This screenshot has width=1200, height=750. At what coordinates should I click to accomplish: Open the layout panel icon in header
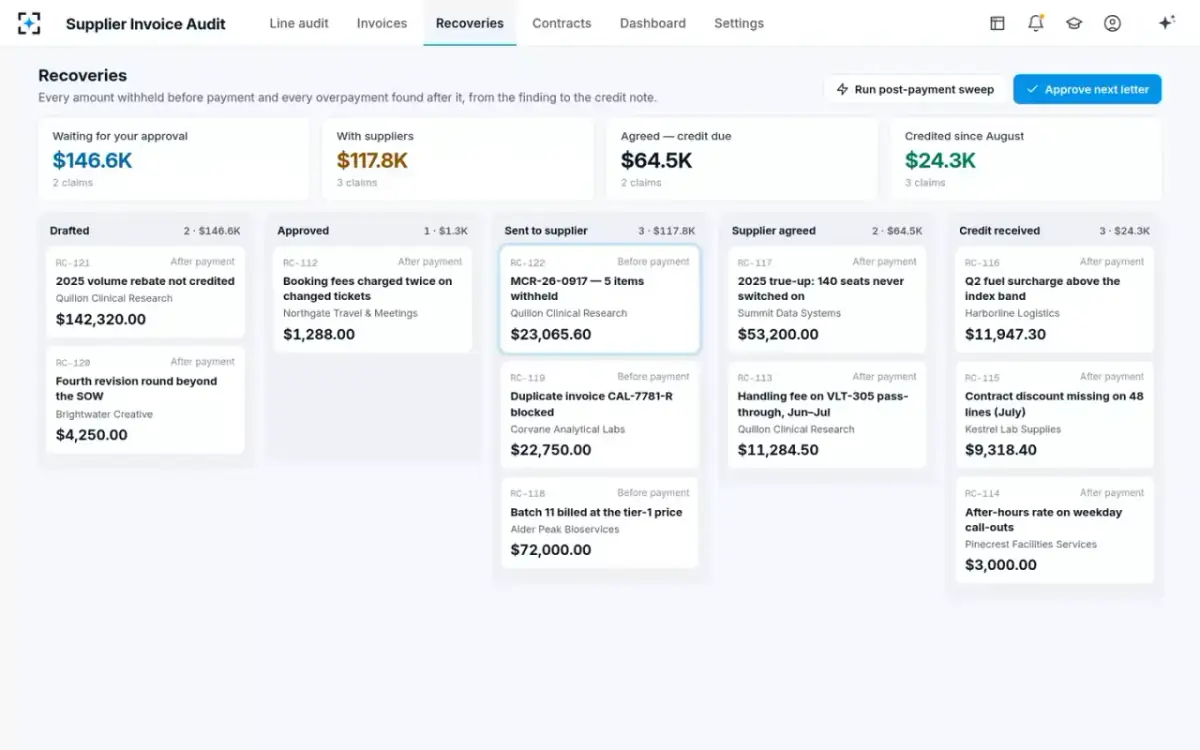997,23
